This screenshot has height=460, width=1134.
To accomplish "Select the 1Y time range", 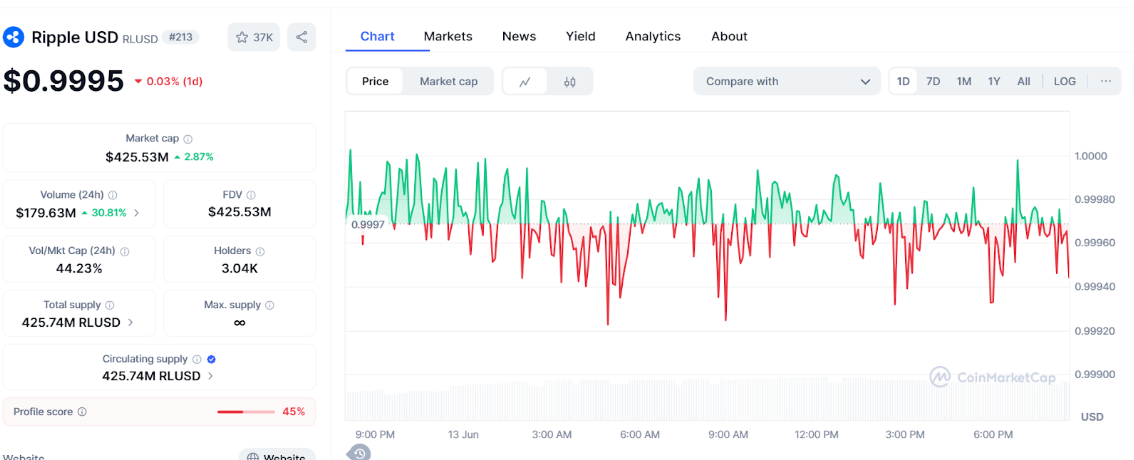I will click(x=994, y=81).
